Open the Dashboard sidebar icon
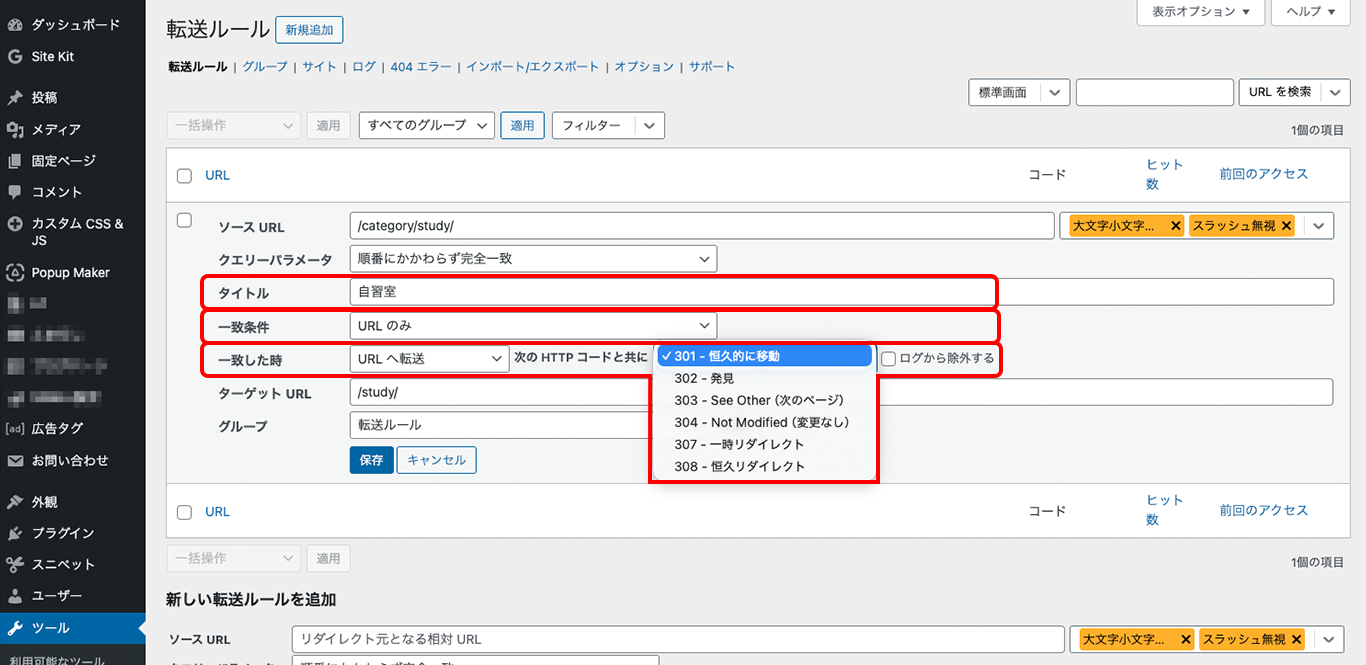 coord(15,24)
